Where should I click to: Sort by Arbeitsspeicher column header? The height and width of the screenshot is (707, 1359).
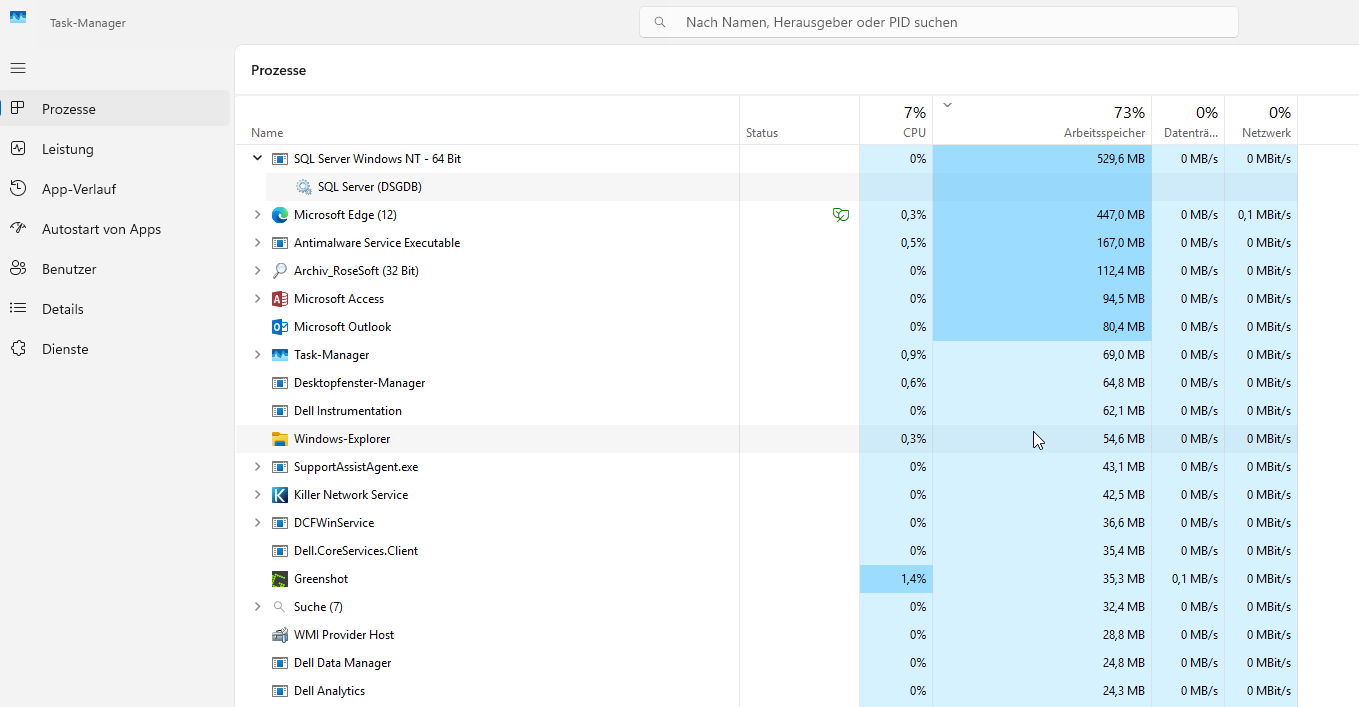(x=1042, y=121)
